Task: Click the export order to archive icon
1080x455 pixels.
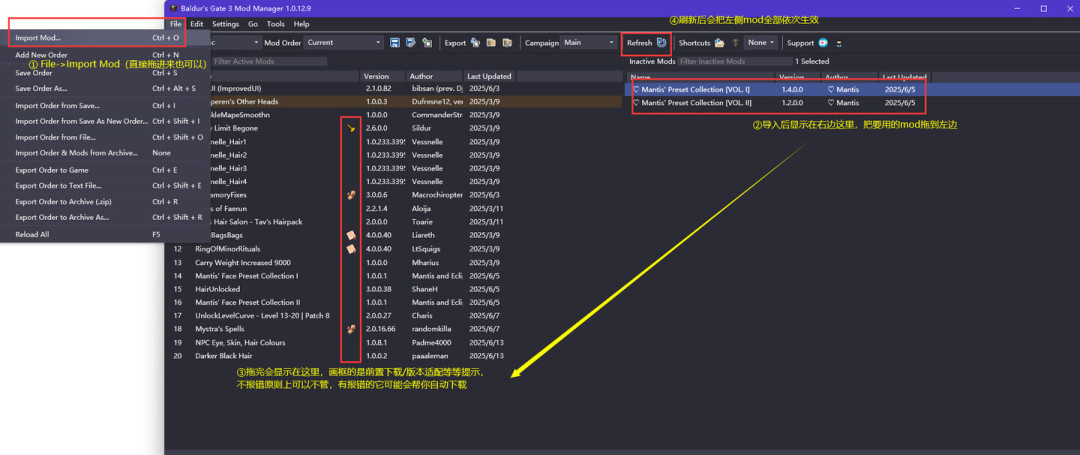Action: (x=507, y=43)
